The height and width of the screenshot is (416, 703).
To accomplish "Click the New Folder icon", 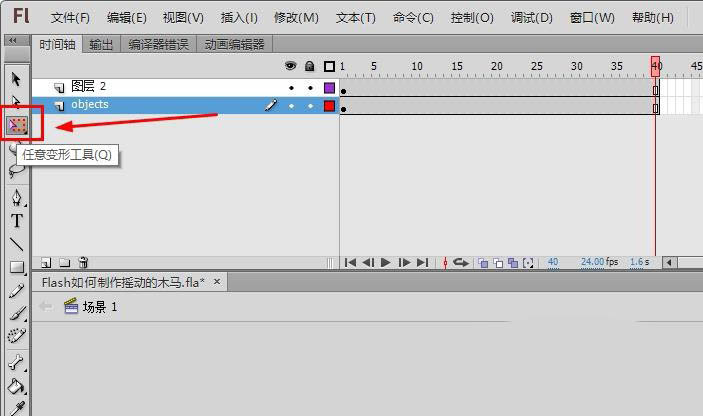I will [65, 262].
